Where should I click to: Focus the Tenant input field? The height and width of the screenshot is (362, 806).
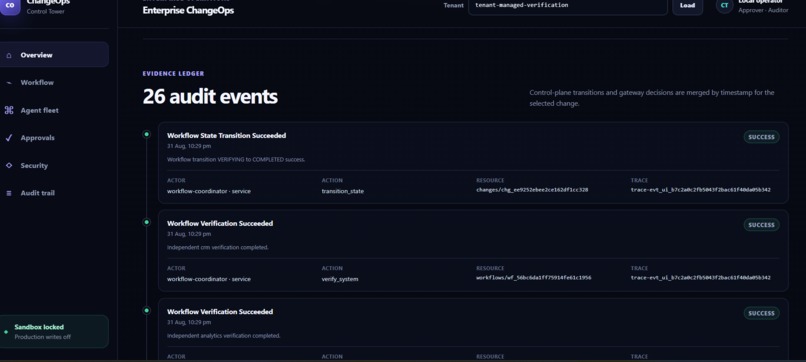(x=567, y=6)
